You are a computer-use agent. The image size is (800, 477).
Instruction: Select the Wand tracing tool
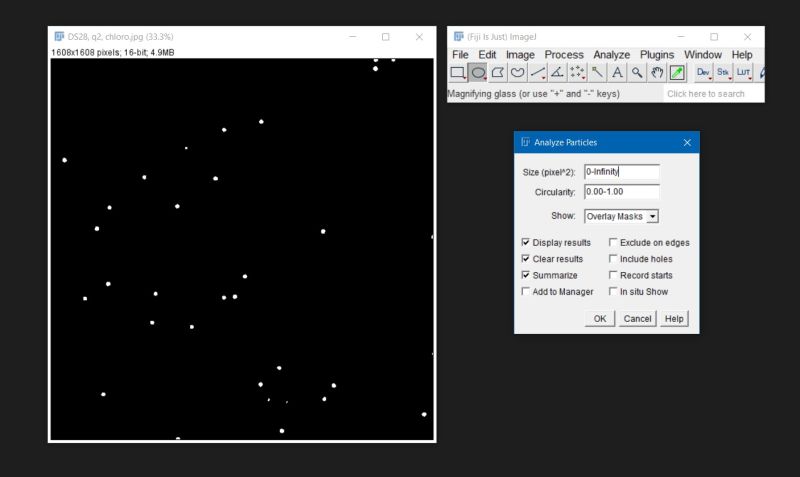597,73
